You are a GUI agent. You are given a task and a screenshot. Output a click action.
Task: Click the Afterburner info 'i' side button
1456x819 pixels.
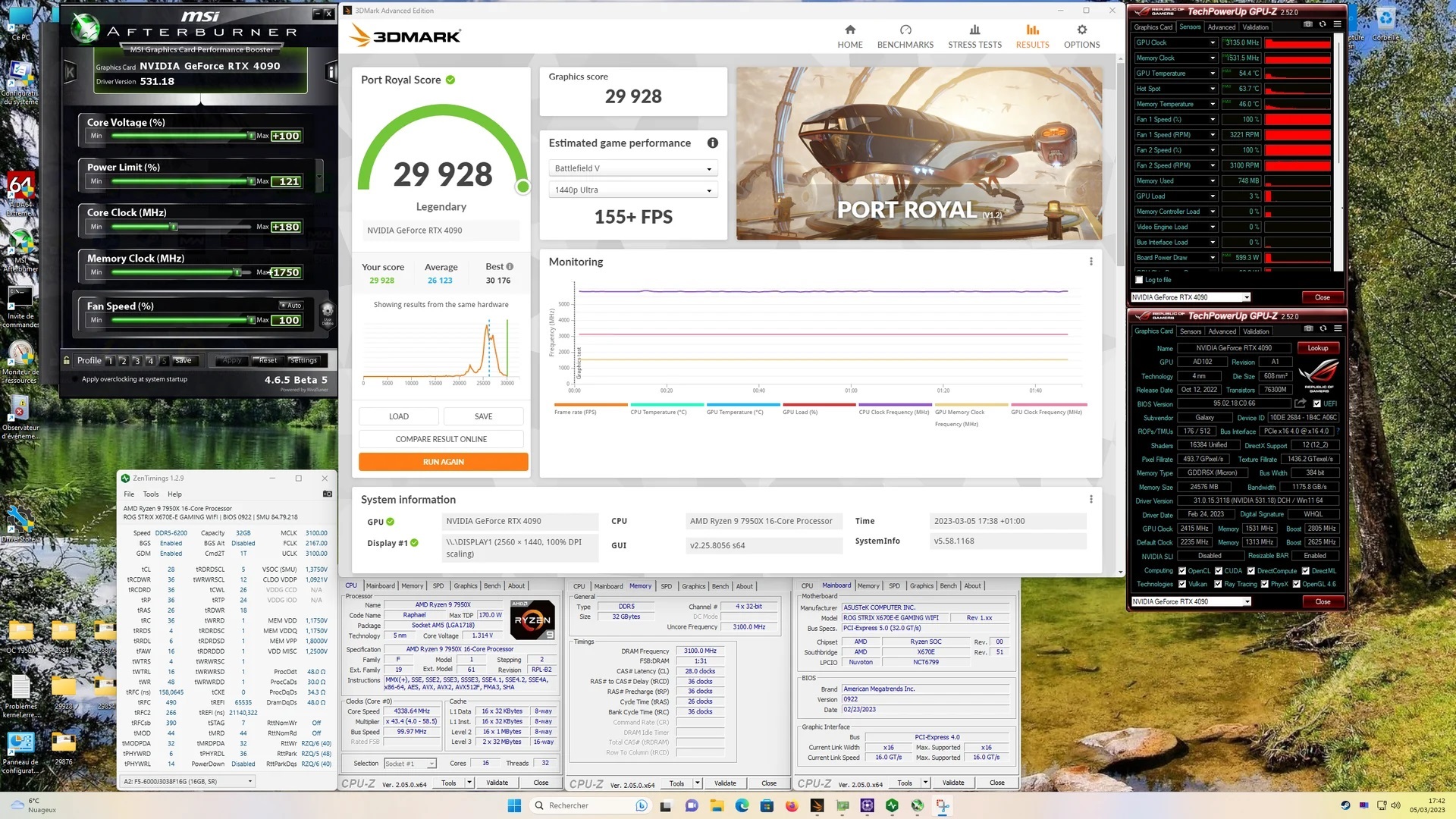click(x=331, y=72)
